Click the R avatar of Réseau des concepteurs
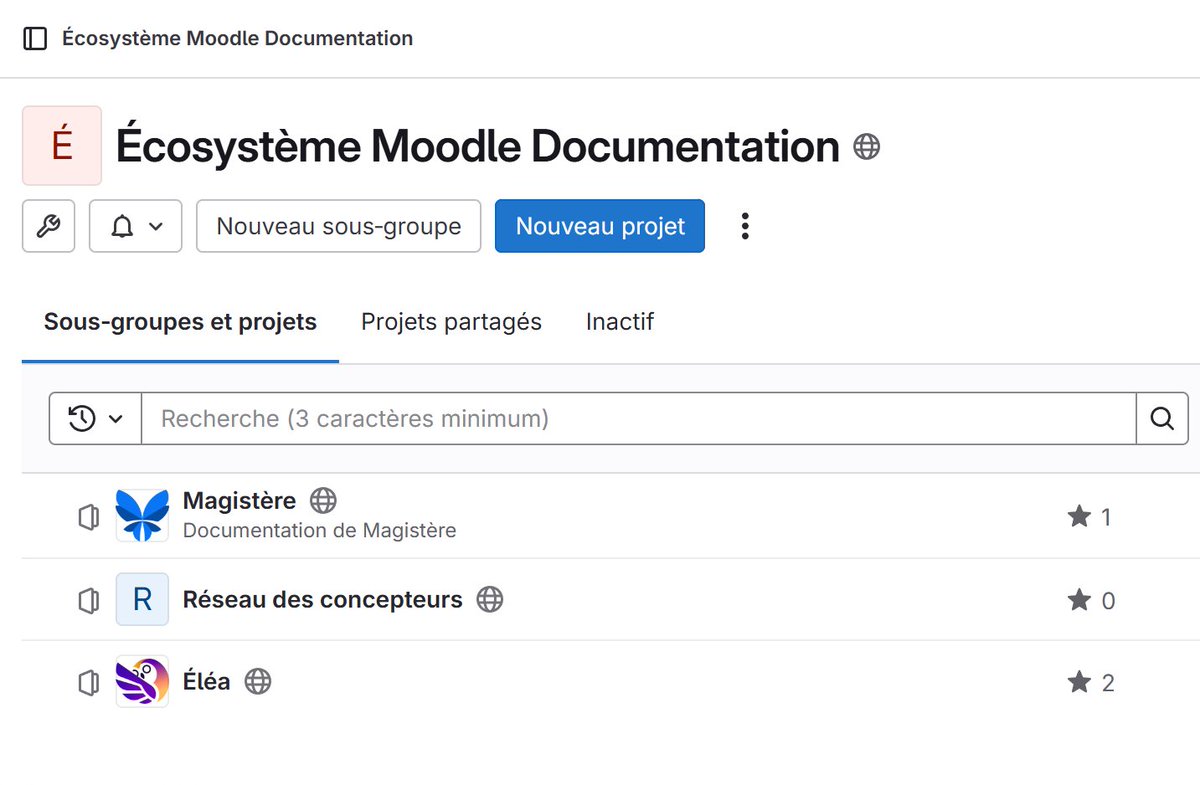Screen dimensions: 1200x785 (142, 599)
